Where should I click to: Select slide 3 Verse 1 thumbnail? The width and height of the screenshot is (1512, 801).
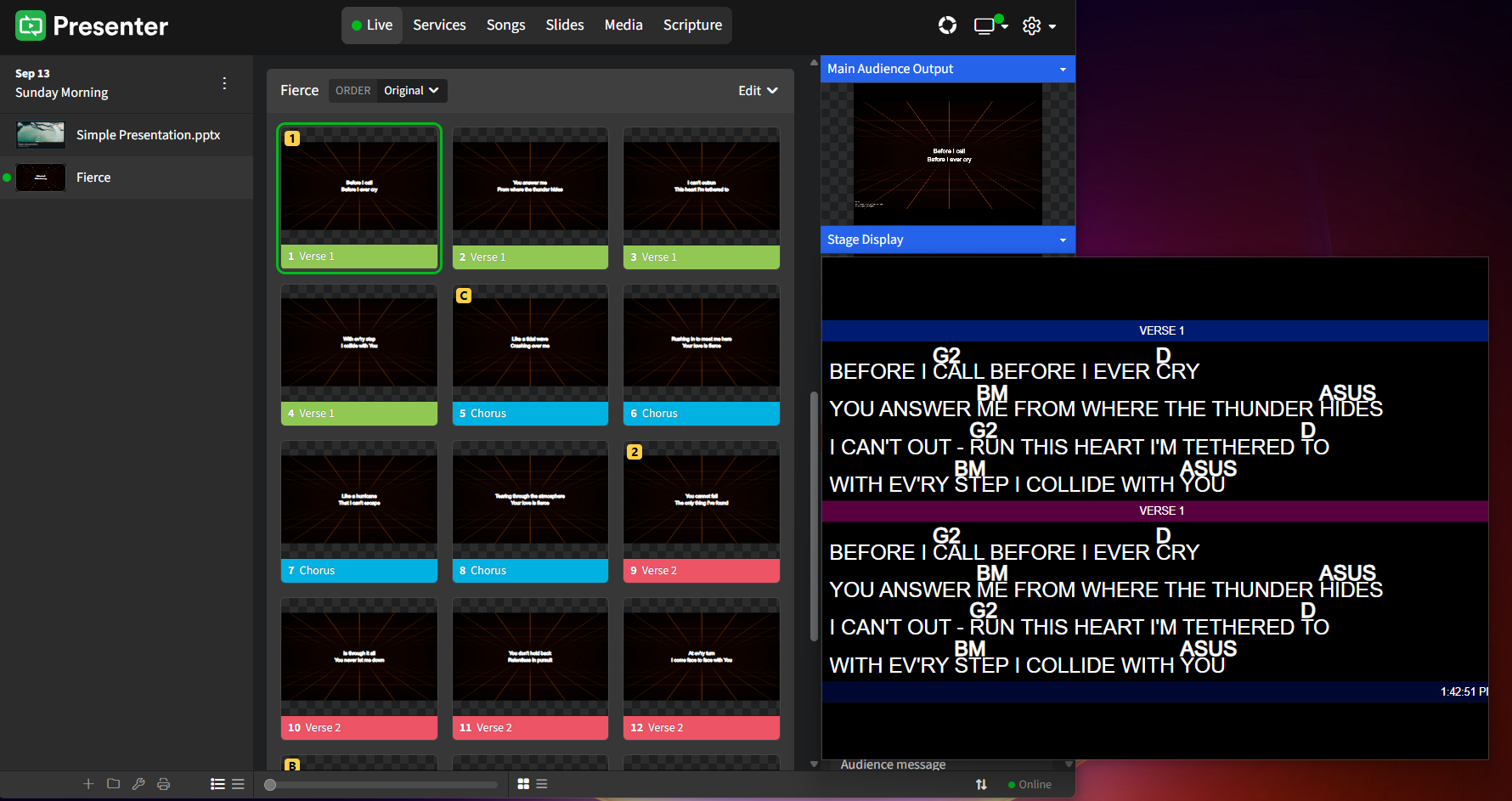click(x=702, y=198)
